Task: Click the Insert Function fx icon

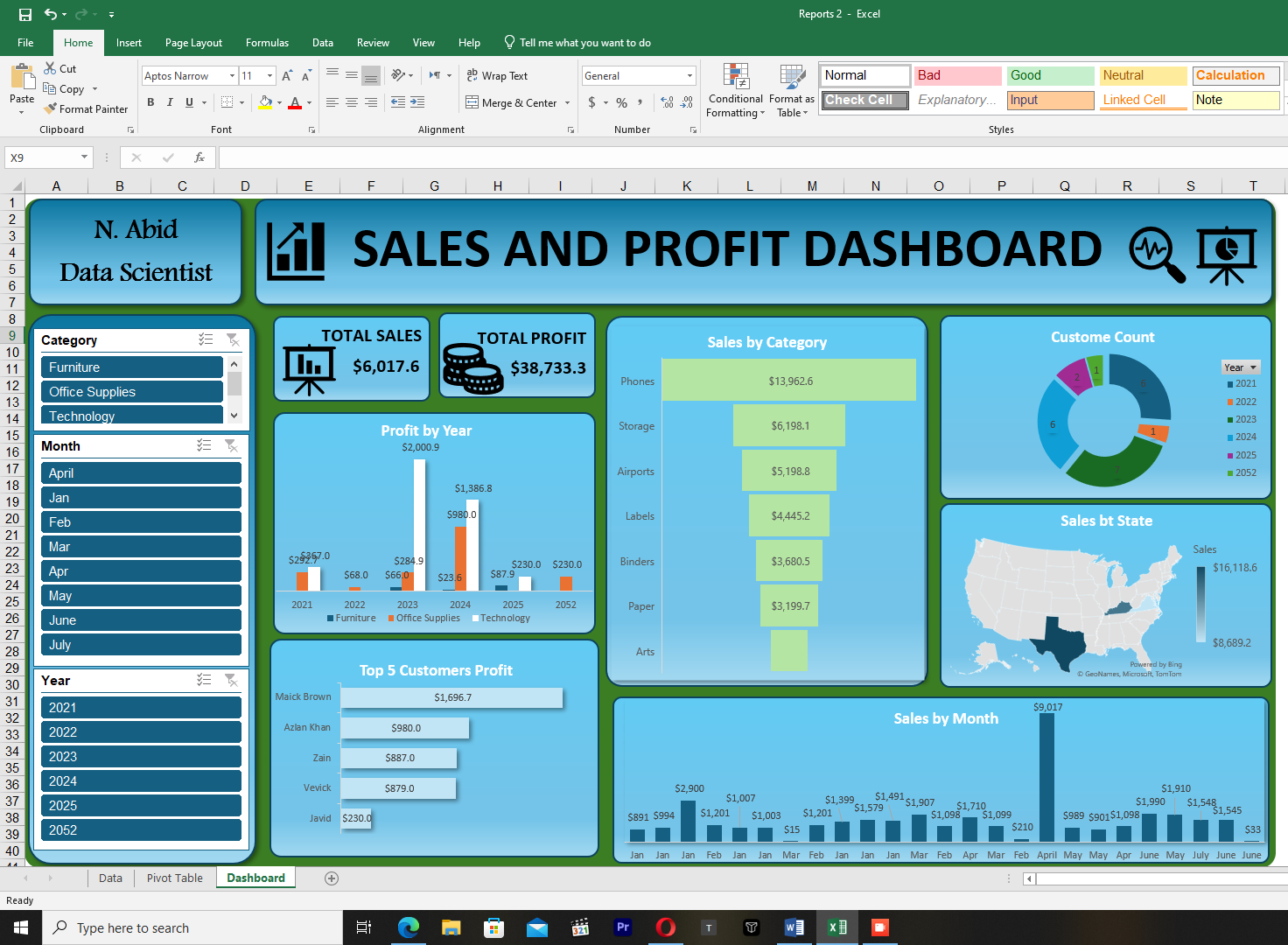Action: point(199,157)
